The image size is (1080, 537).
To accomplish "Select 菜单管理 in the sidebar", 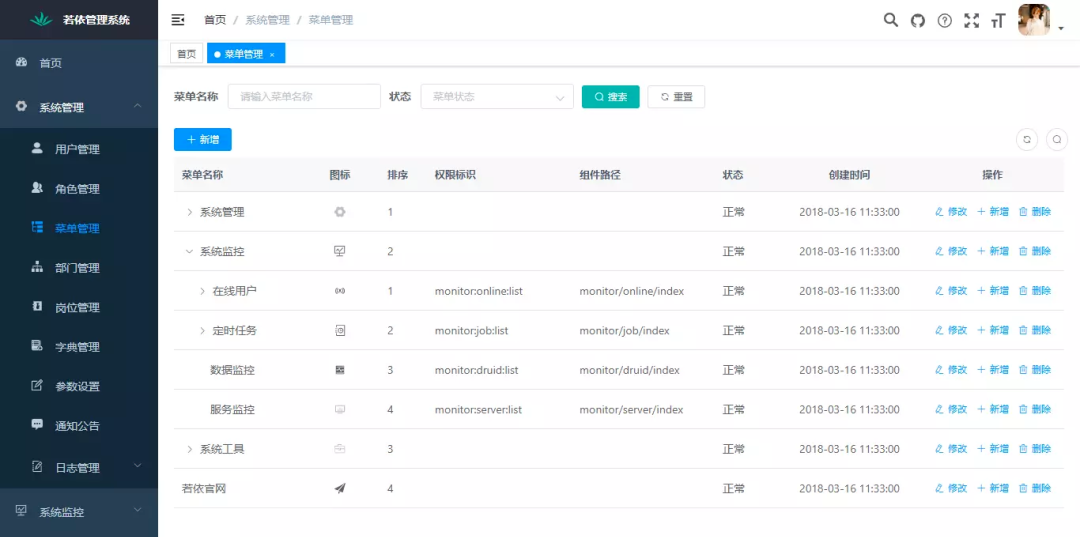I will pos(79,229).
